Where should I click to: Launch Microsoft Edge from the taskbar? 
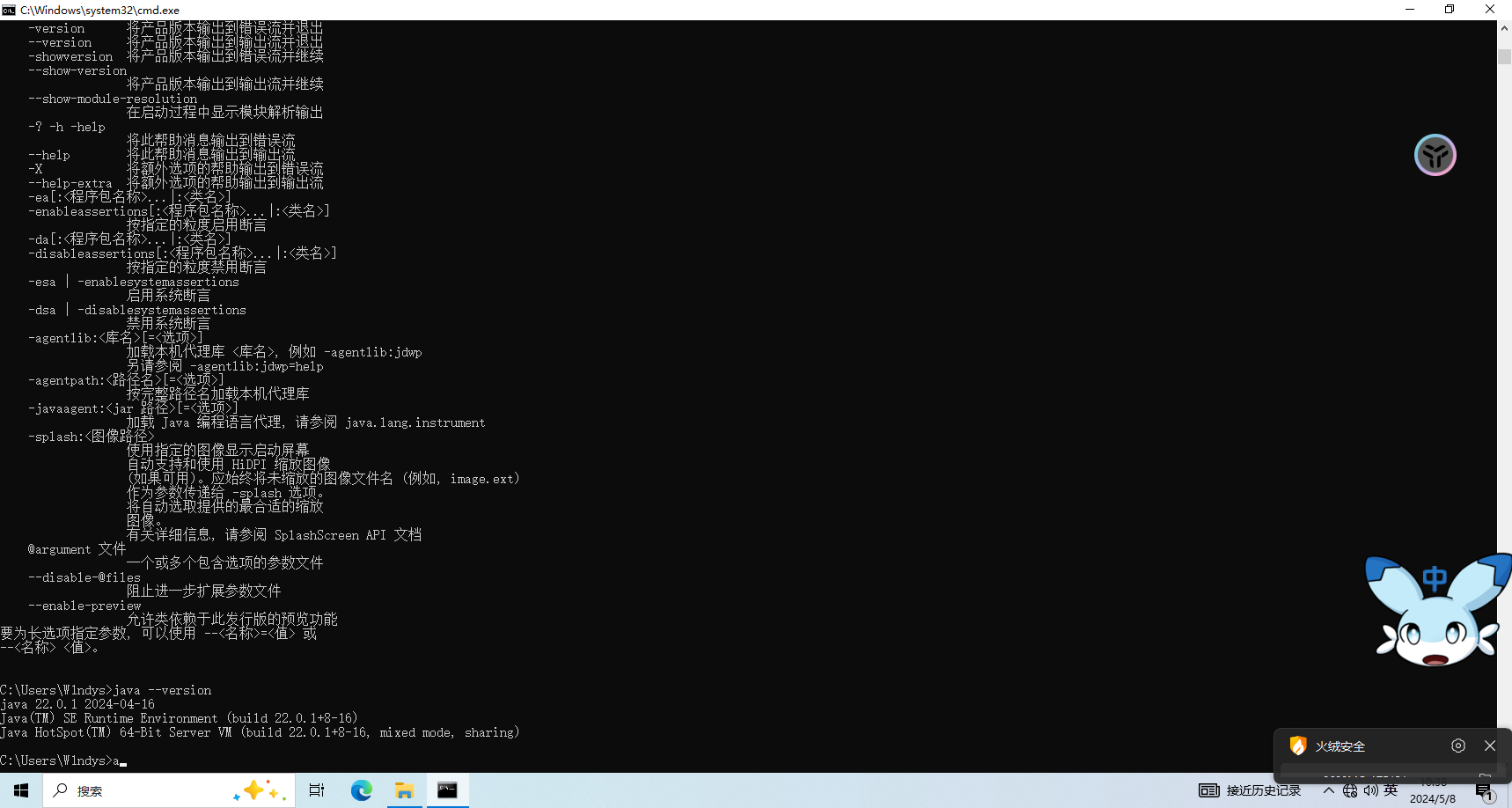tap(361, 790)
